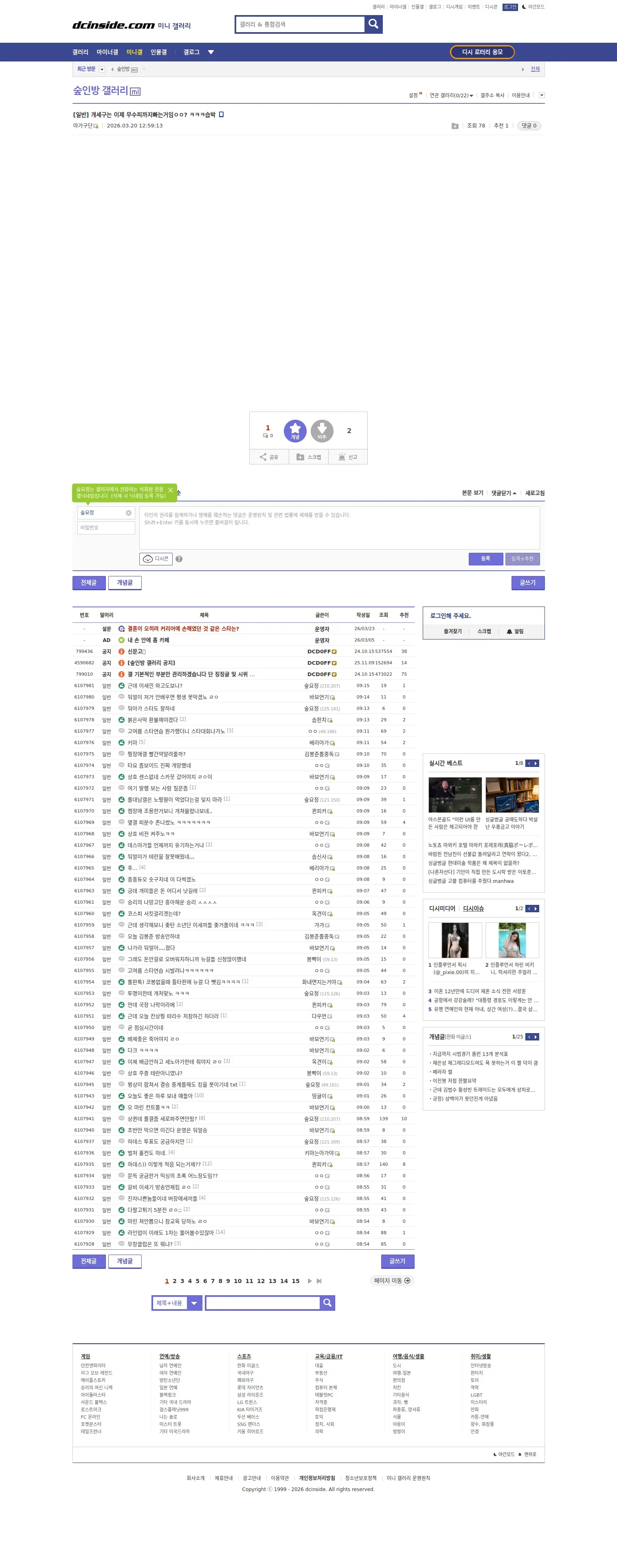This screenshot has width=617, height=1568.
Task: Open the 연관 갤러리(0/22) dropdown
Action: (x=451, y=96)
